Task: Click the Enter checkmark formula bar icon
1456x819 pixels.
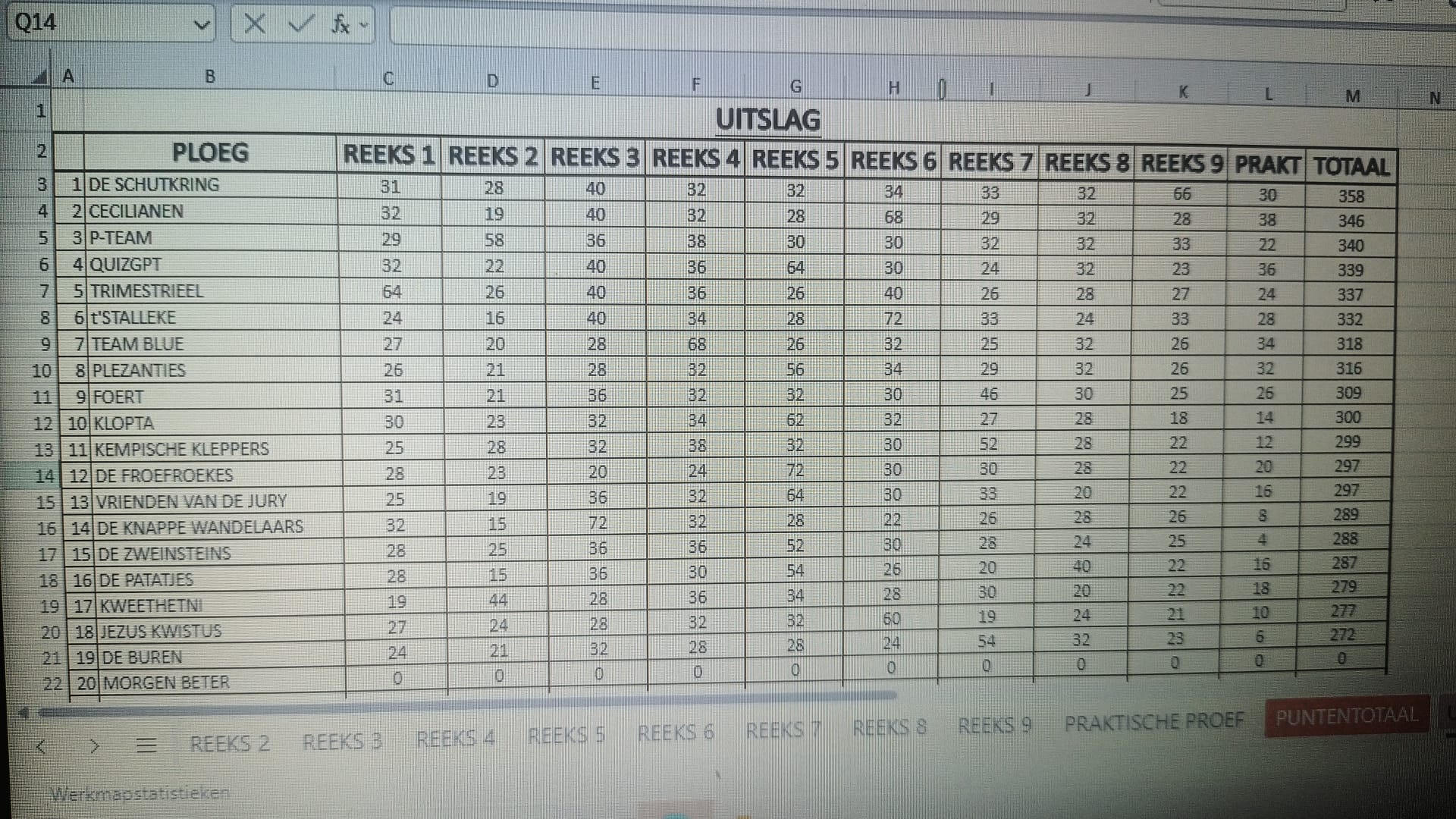Action: click(x=301, y=24)
